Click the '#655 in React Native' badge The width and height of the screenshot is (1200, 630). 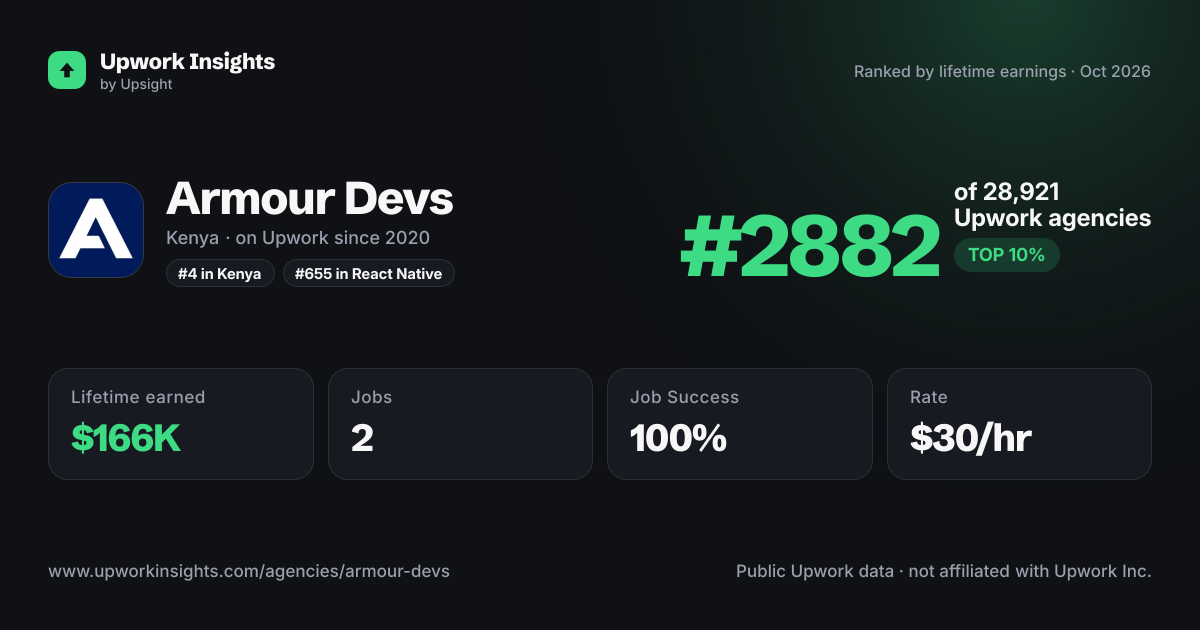368,273
